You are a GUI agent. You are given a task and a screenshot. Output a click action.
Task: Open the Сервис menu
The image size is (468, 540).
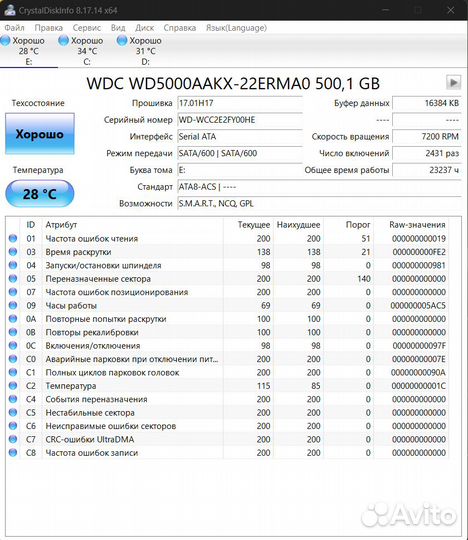tap(86, 28)
